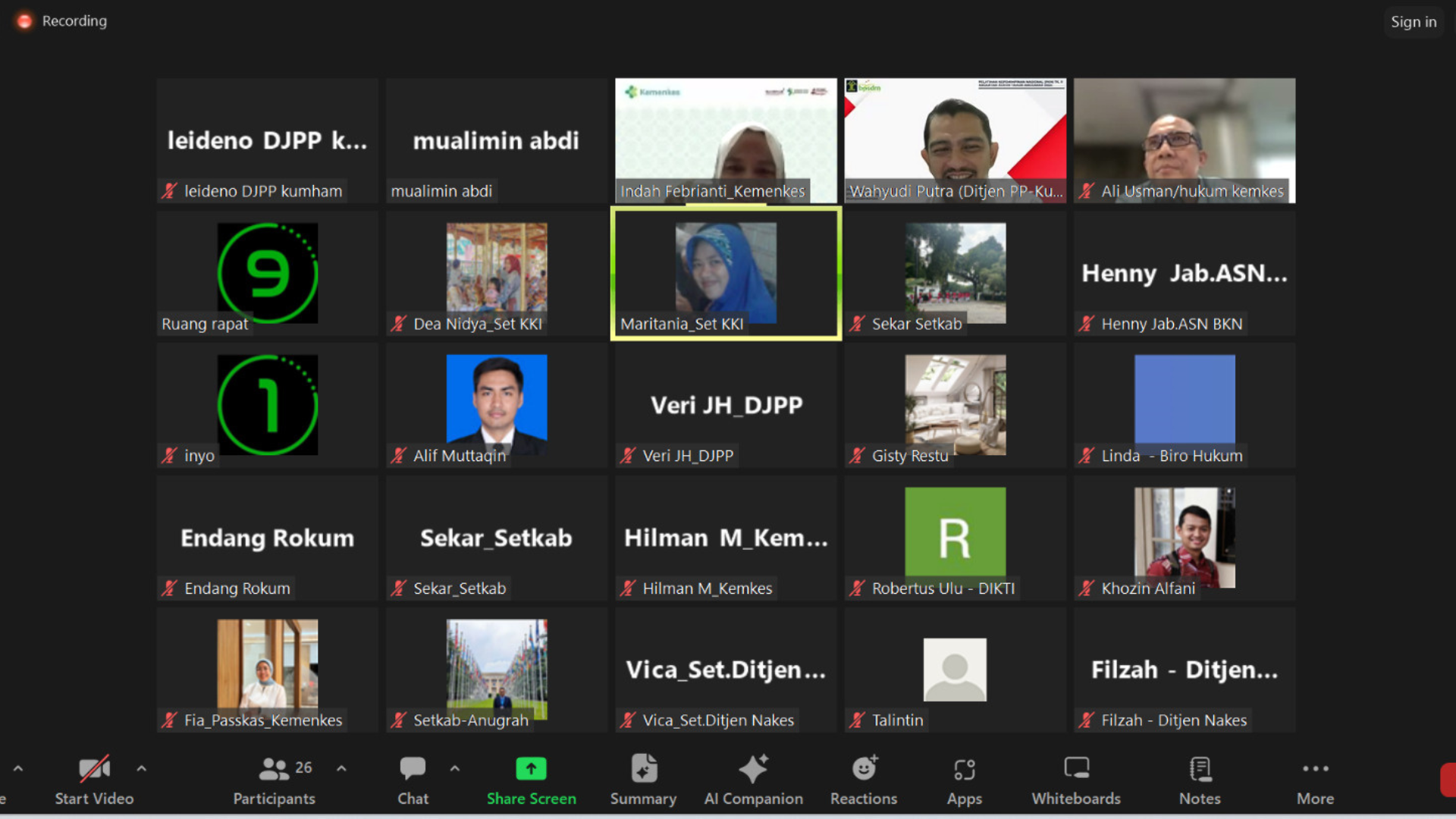Open the Reactions emoji icon
This screenshot has width=1456, height=819.
[x=864, y=769]
